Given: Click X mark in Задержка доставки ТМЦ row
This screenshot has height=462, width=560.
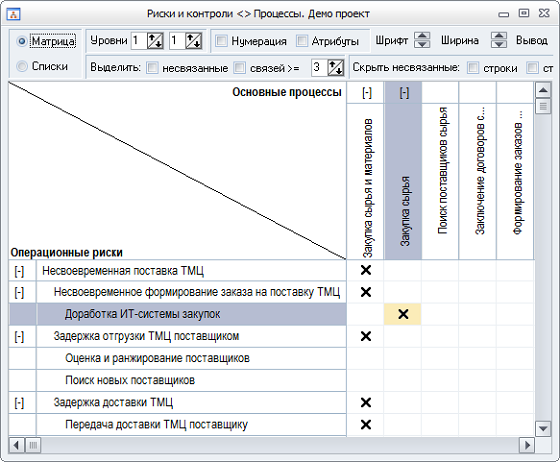Looking at the screenshot, I should (366, 402).
